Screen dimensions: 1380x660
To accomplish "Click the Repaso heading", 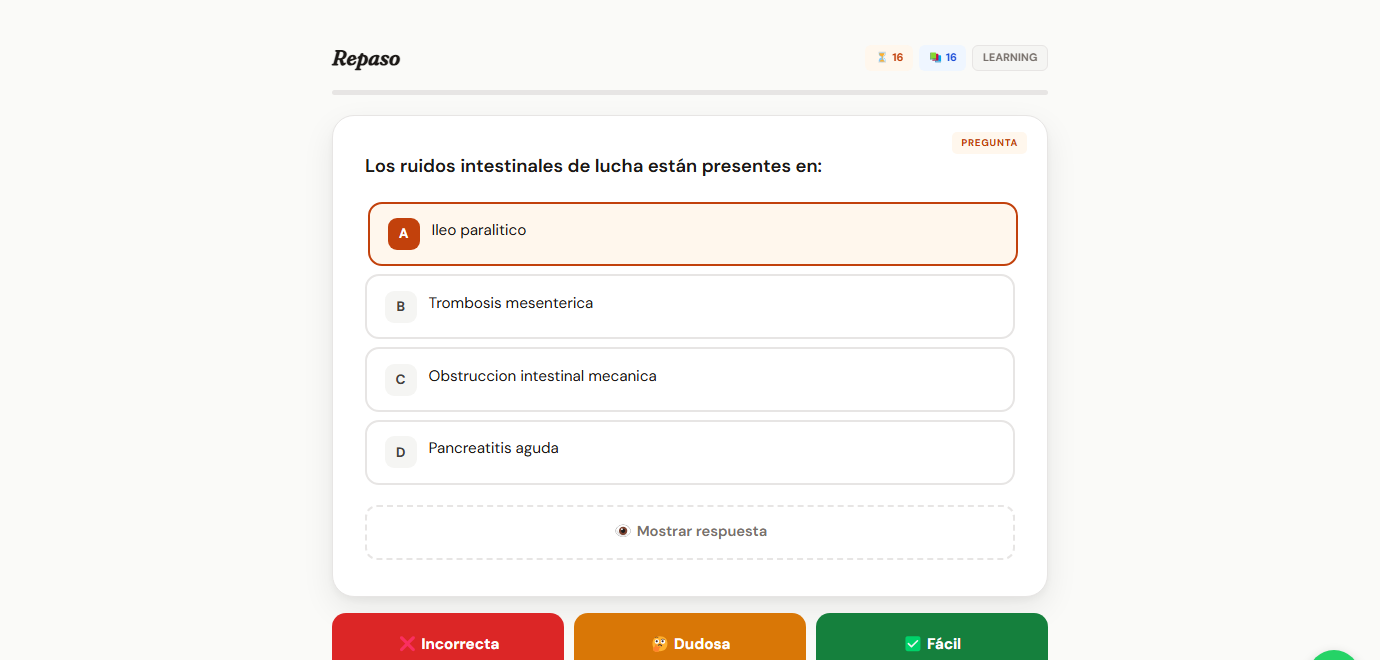I will (366, 58).
